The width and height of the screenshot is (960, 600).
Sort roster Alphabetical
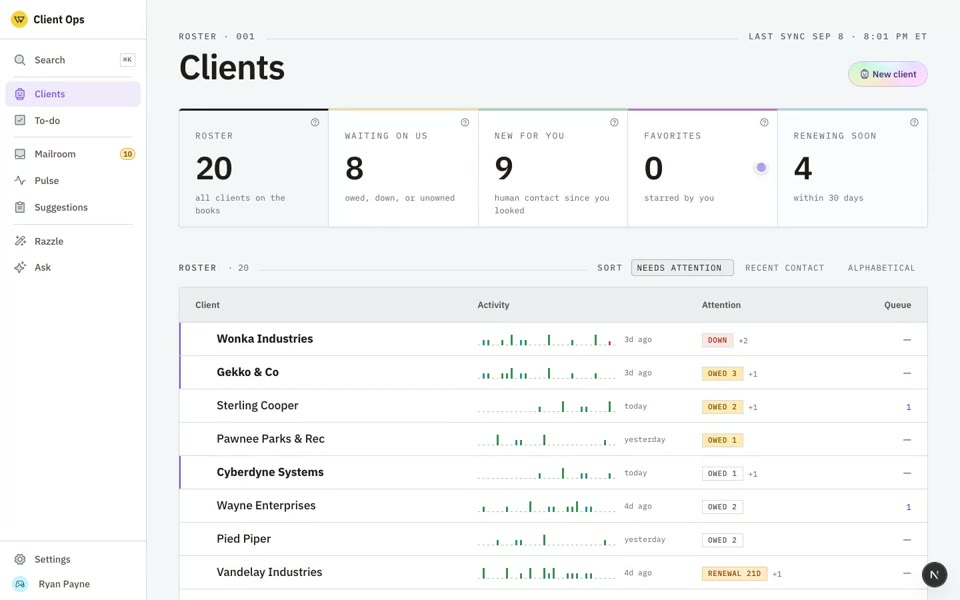coord(881,268)
